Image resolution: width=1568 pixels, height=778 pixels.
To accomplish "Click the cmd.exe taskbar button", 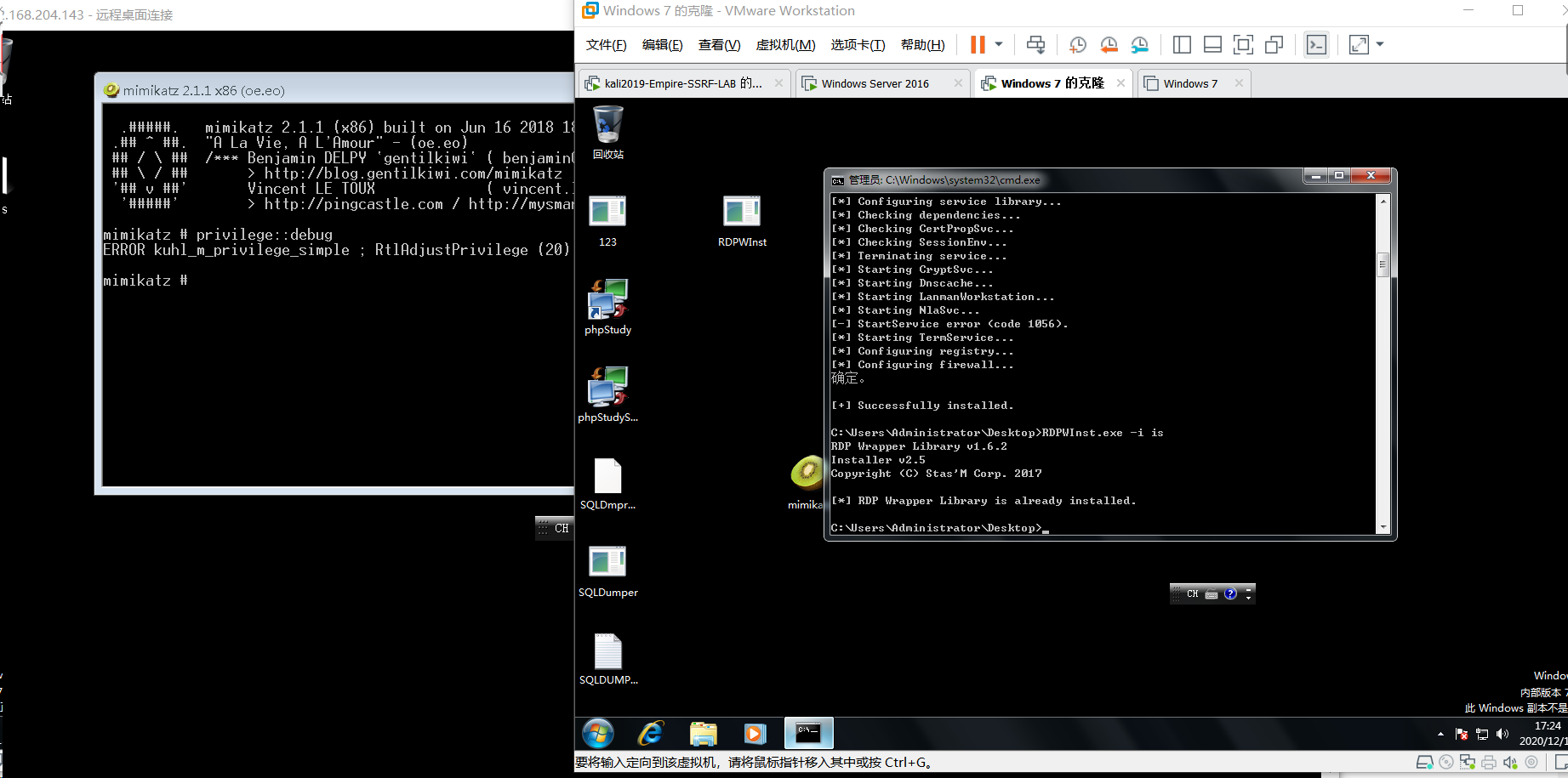I will [807, 733].
